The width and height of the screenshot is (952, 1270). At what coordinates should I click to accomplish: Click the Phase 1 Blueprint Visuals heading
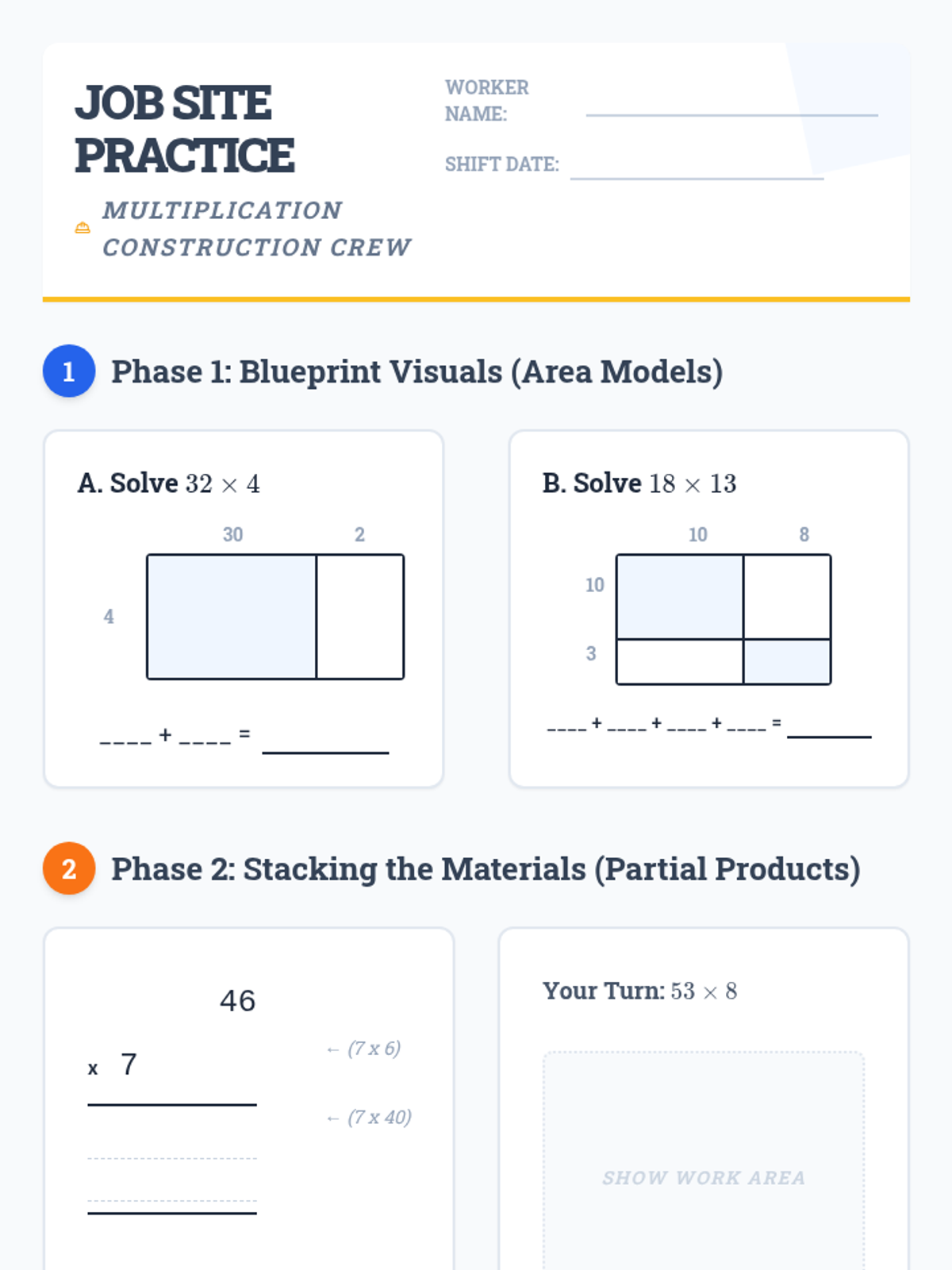416,371
